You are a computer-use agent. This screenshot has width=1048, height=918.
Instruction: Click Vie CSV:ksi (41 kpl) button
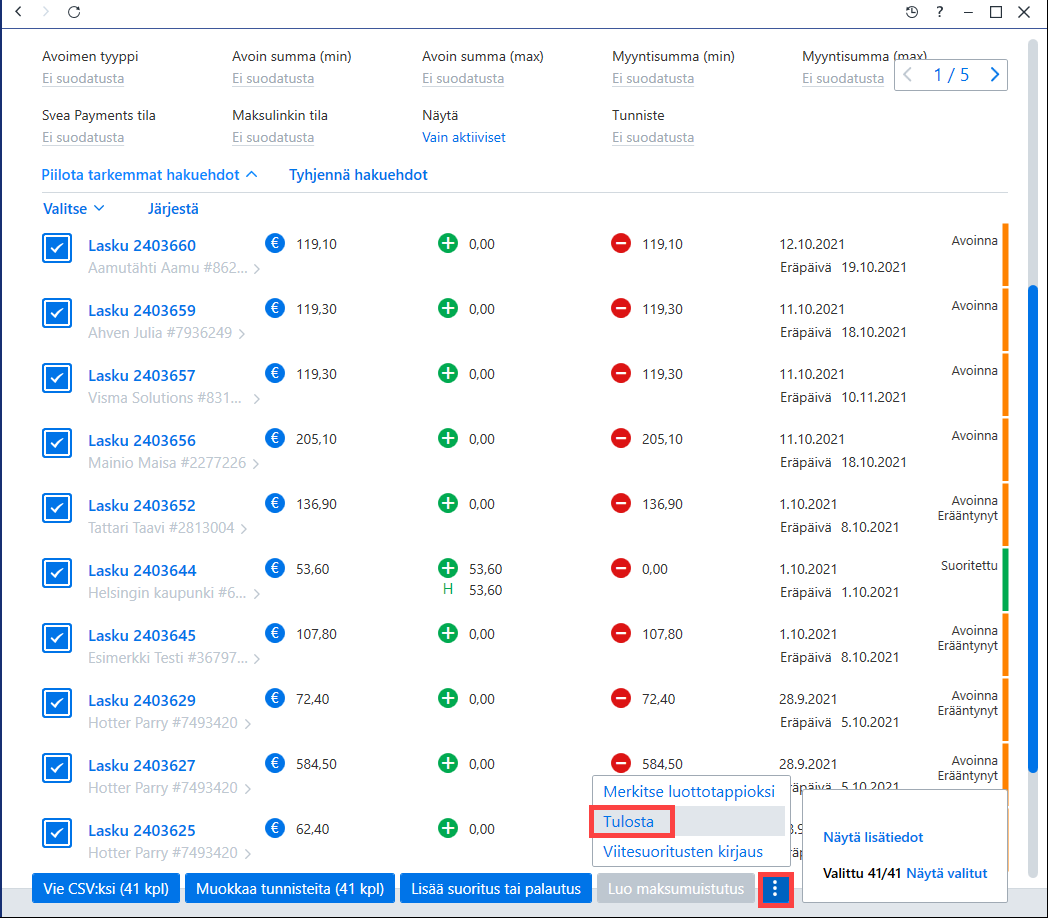[x=106, y=889]
